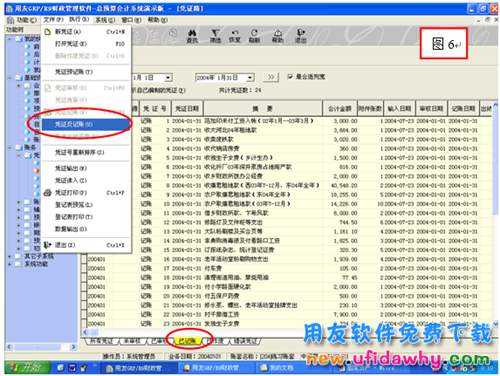Click the 刷新 refresh toolbar icon
500x376 pixels.
click(254, 36)
